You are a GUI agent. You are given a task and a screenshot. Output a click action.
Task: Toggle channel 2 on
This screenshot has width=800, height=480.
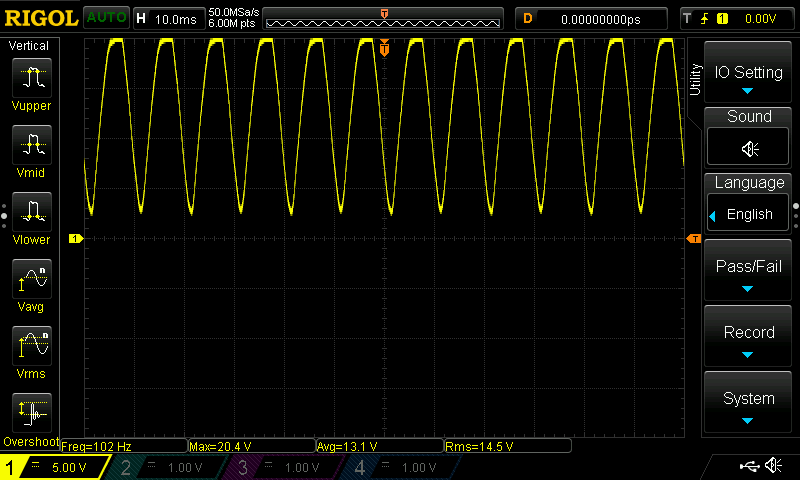coord(165,467)
